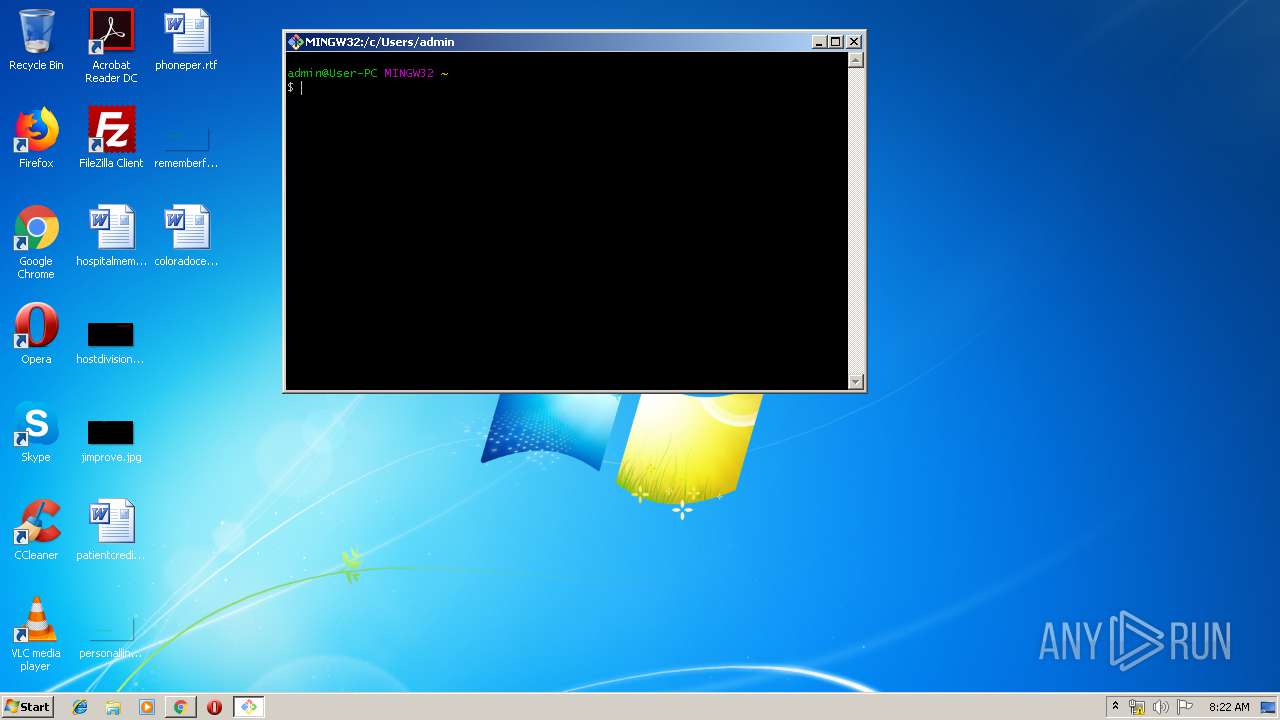Maximize the MINGW32 terminal window
The width and height of the screenshot is (1280, 720).
coord(836,42)
